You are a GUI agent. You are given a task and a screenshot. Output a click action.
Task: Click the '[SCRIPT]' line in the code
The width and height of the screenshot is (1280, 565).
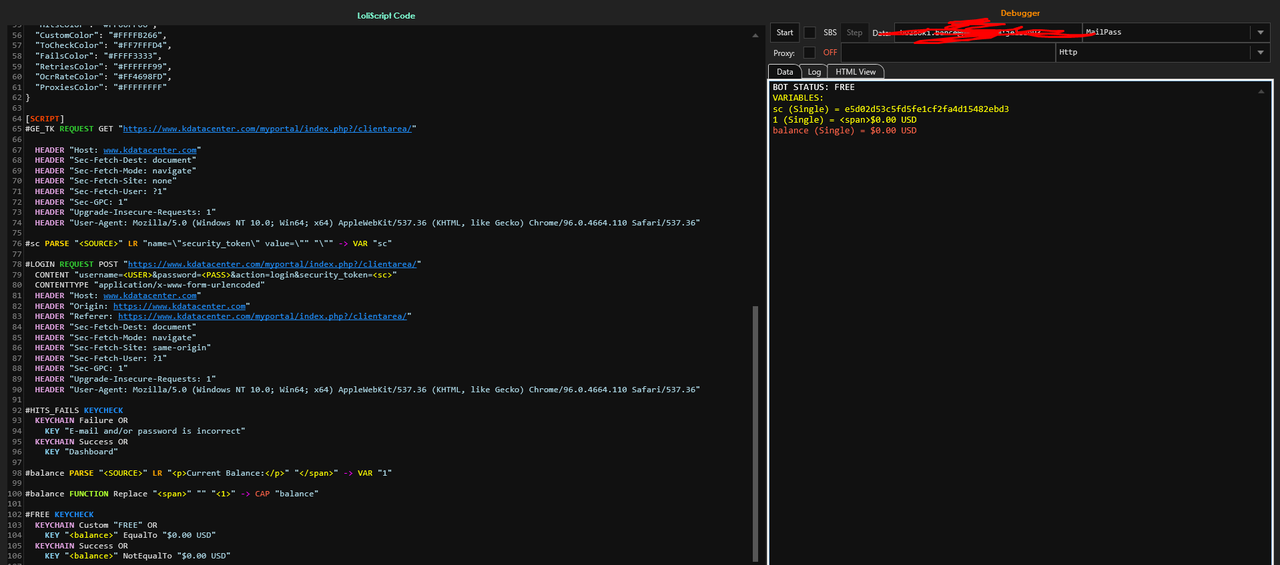(x=45, y=118)
